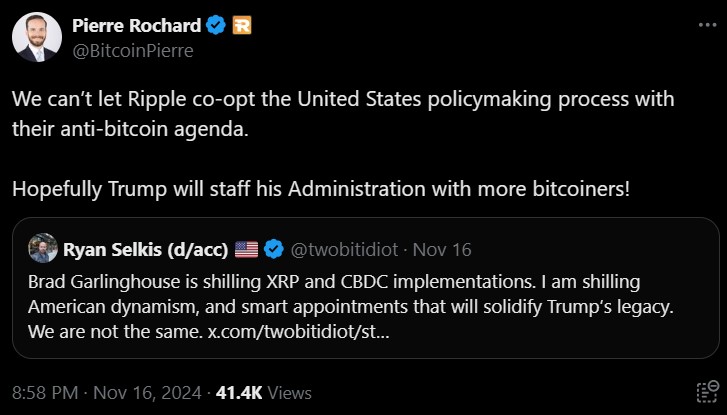Click Pierre Rochard's profile avatar
Viewport: 727px width, 415px height.
tap(35, 38)
